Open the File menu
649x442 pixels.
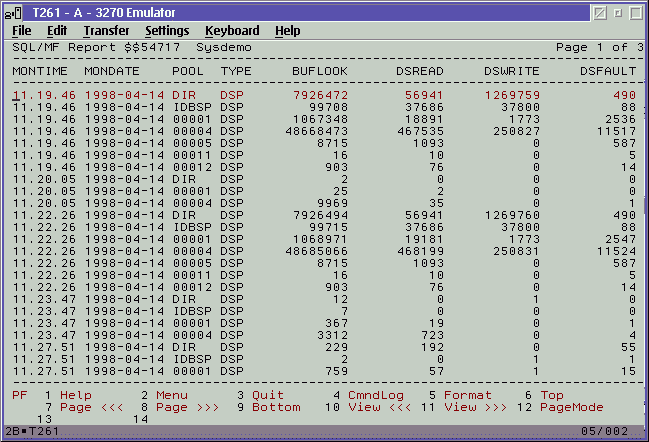(21, 31)
